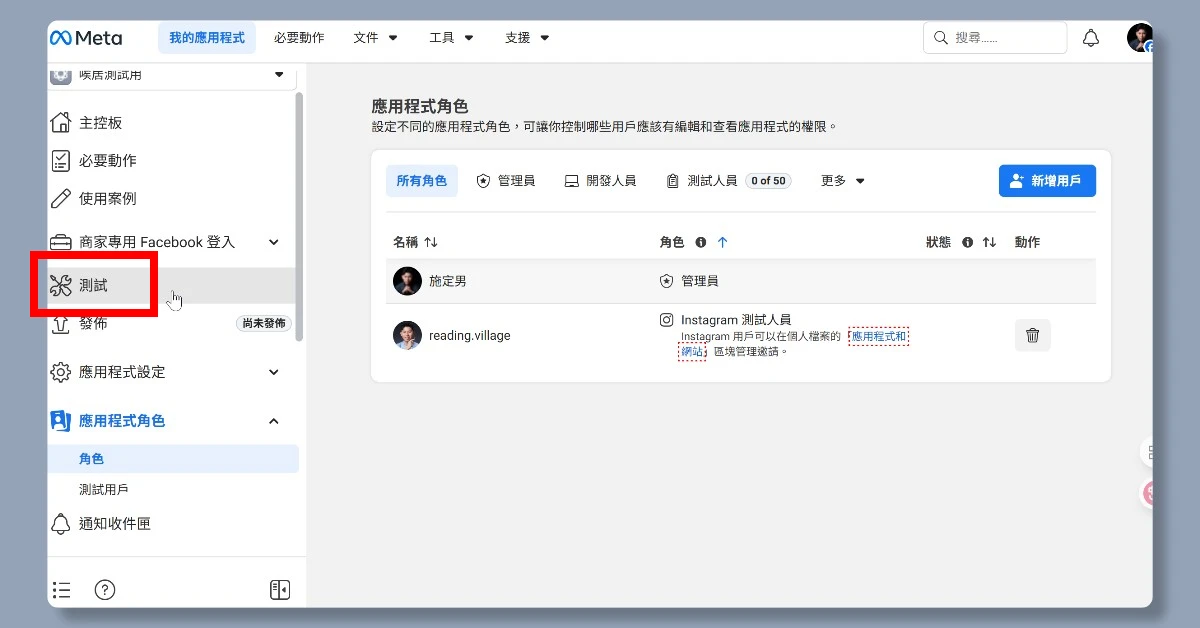Click the sidebar vertical scrollbar

click(x=299, y=217)
